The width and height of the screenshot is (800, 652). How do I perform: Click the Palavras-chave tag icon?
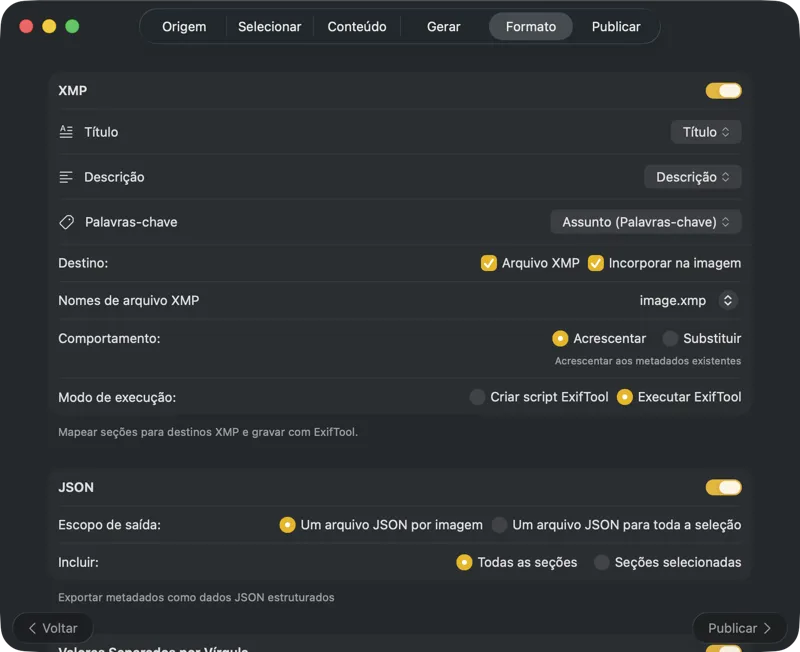pos(67,221)
